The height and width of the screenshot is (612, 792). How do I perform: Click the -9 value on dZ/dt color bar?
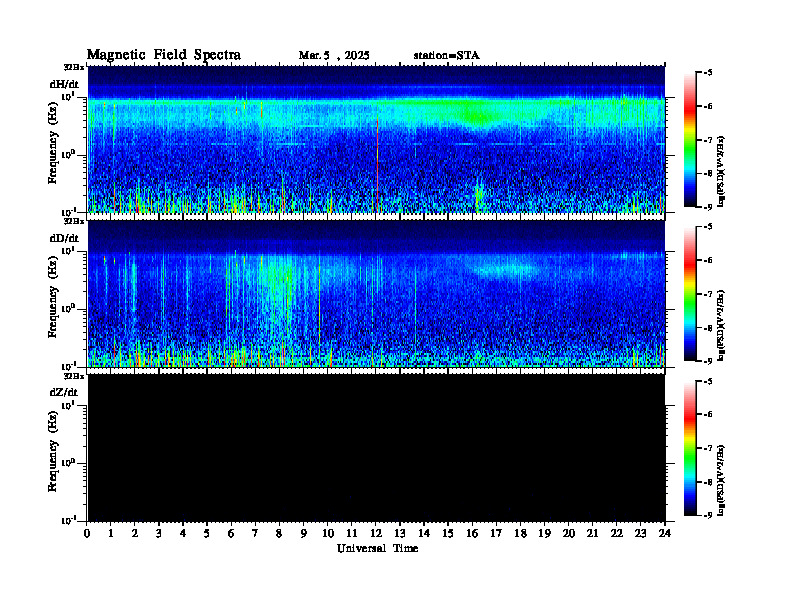point(709,515)
